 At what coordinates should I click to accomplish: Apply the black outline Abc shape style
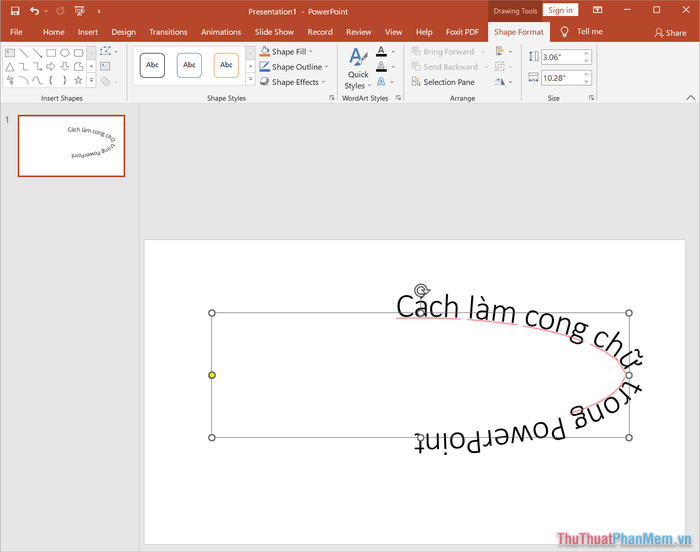(152, 65)
